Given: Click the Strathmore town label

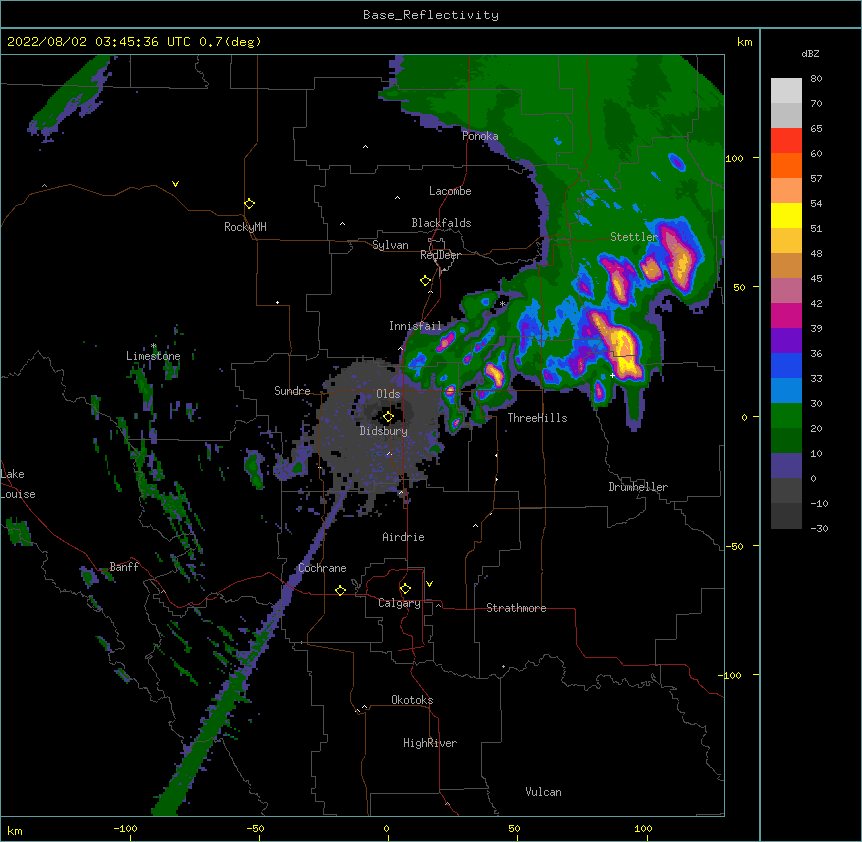Looking at the screenshot, I should coord(516,608).
